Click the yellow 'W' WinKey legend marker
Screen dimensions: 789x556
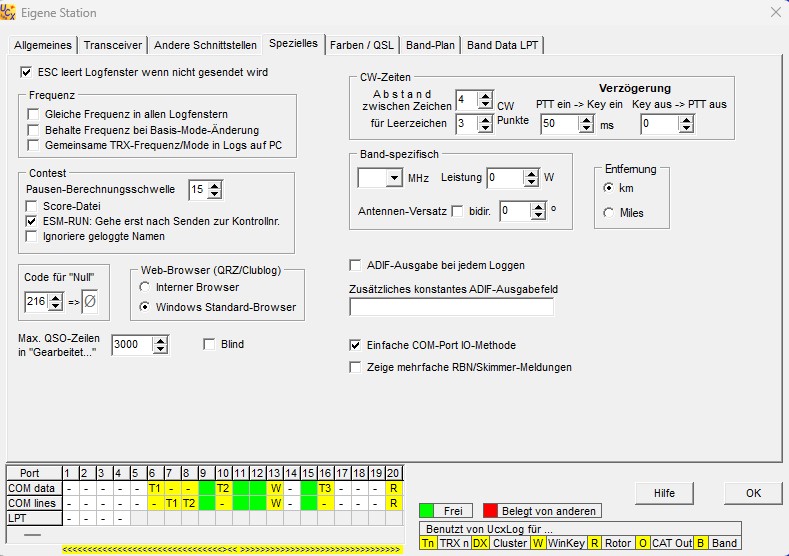point(538,543)
